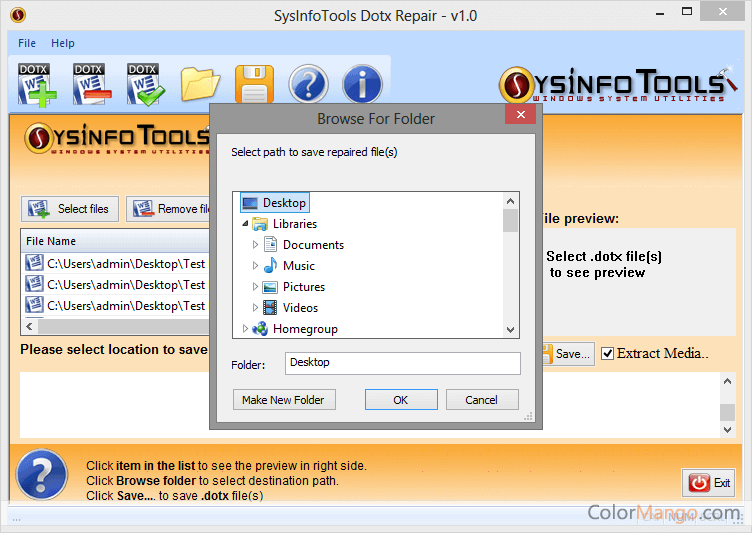The image size is (752, 533).
Task: Click the Homegroup network icon
Action: coord(260,329)
